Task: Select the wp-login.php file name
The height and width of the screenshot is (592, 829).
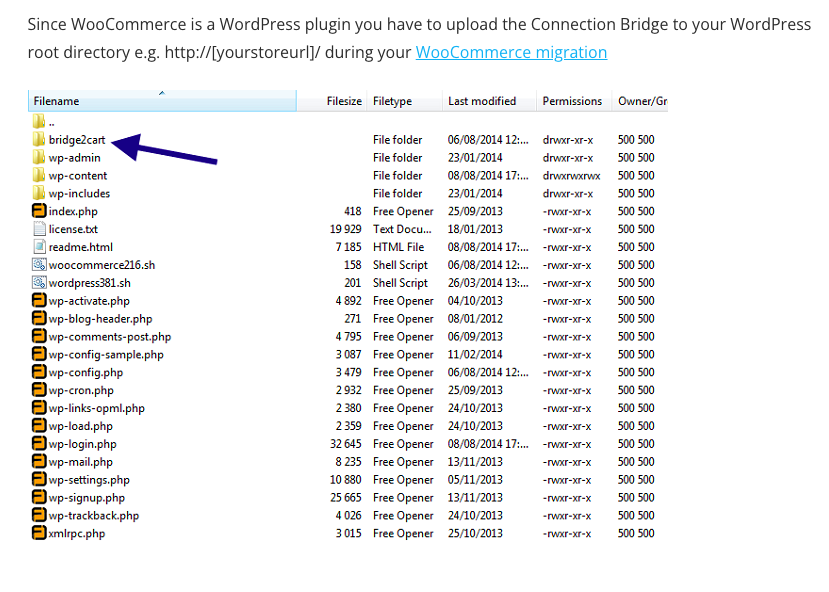Action: pos(82,445)
